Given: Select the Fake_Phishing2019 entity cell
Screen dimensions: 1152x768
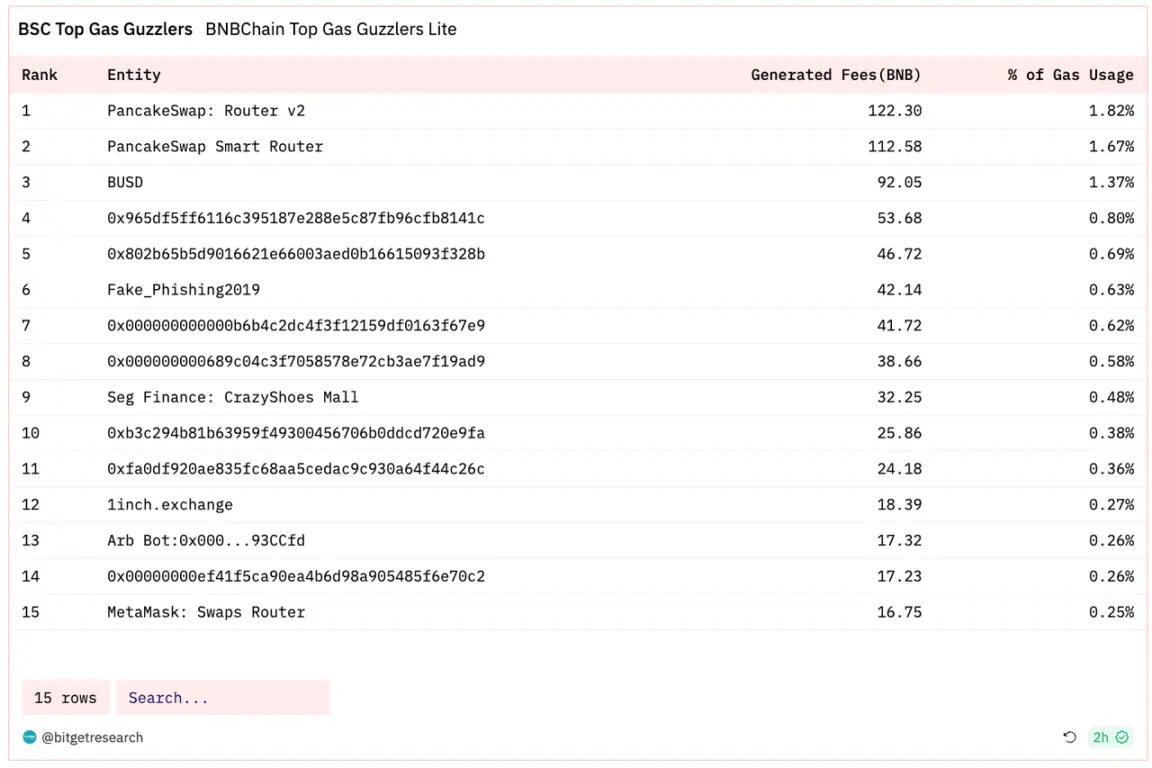Looking at the screenshot, I should (184, 290).
